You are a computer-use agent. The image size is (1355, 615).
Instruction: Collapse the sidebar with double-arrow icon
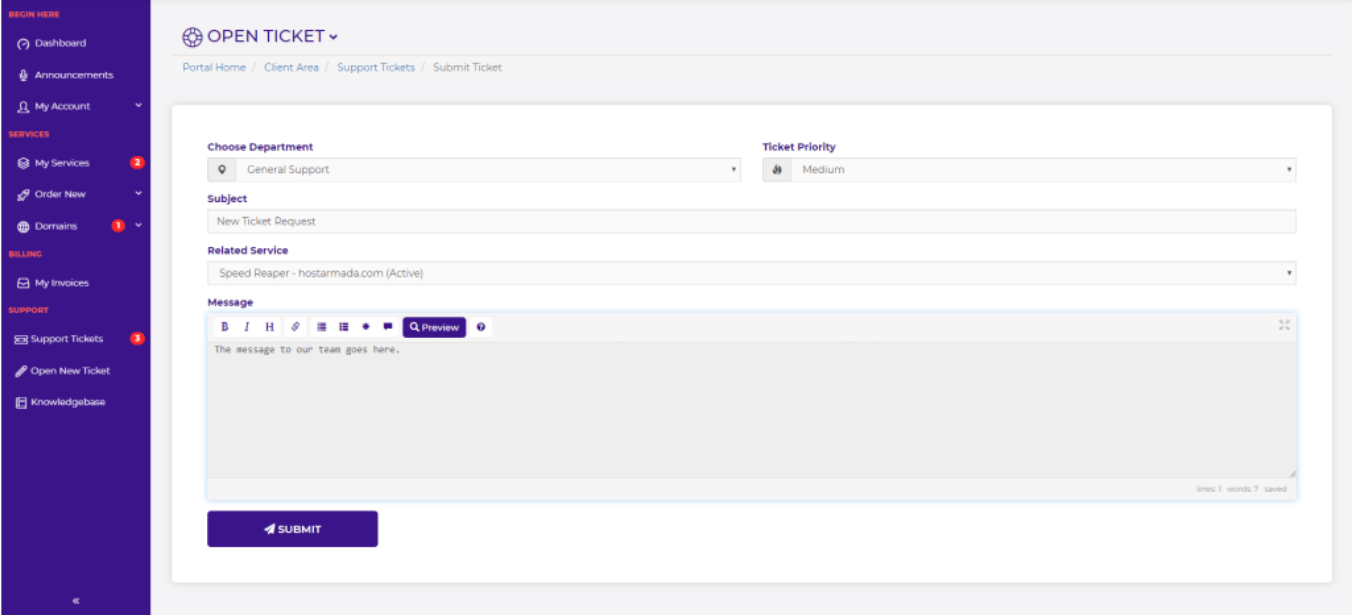click(76, 600)
